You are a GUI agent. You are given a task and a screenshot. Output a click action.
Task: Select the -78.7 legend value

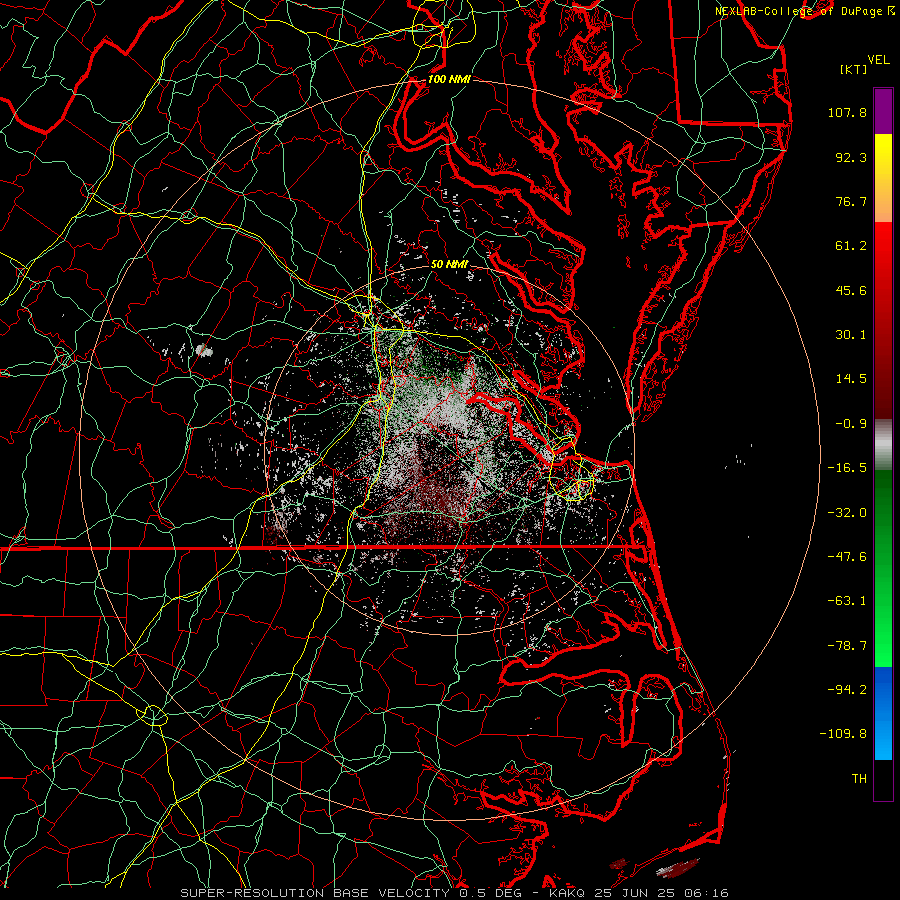(x=847, y=646)
